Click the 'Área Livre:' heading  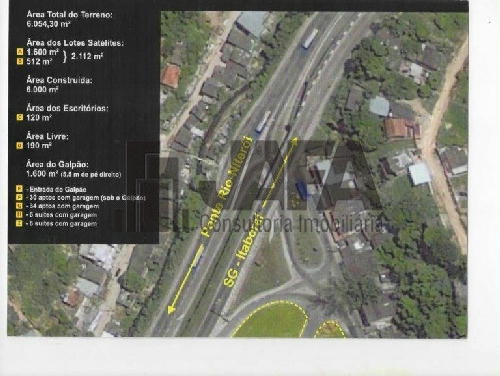47,136
